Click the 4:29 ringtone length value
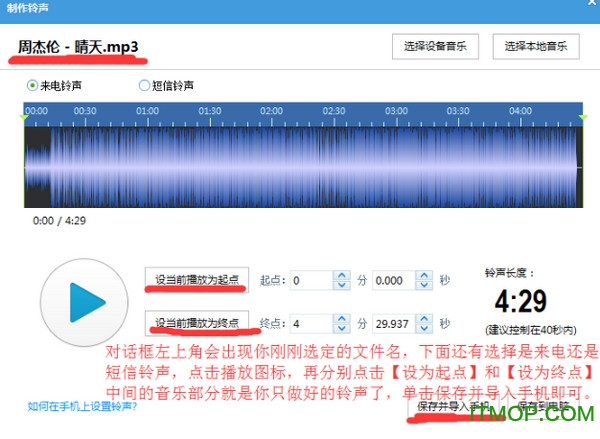Viewport: 600px width, 439px height. pyautogui.click(x=521, y=302)
